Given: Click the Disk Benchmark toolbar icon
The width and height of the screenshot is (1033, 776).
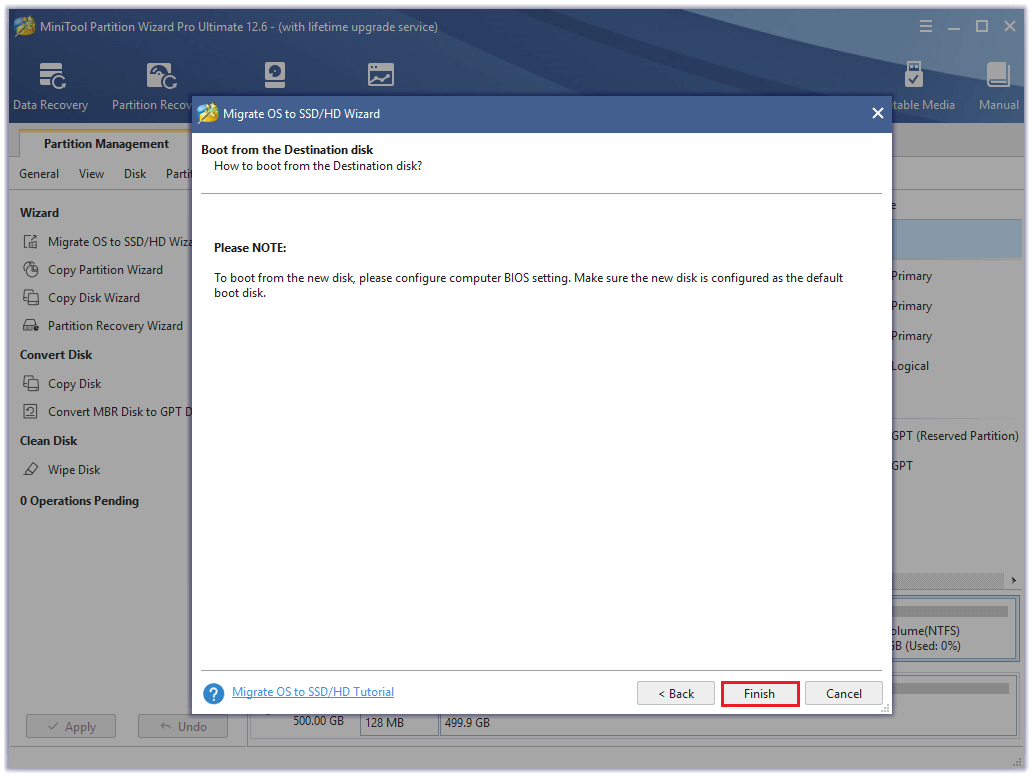Looking at the screenshot, I should (x=275, y=75).
